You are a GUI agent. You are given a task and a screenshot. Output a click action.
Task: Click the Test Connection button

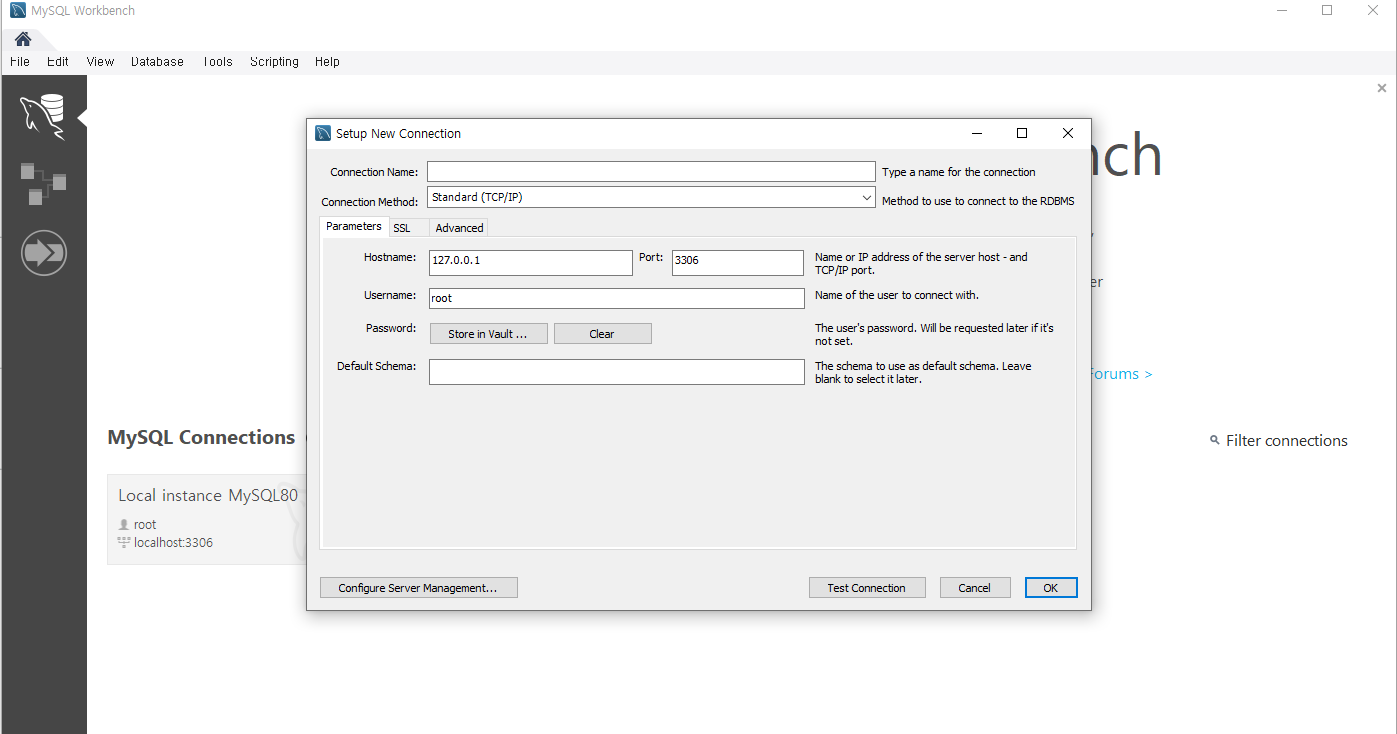click(x=867, y=588)
